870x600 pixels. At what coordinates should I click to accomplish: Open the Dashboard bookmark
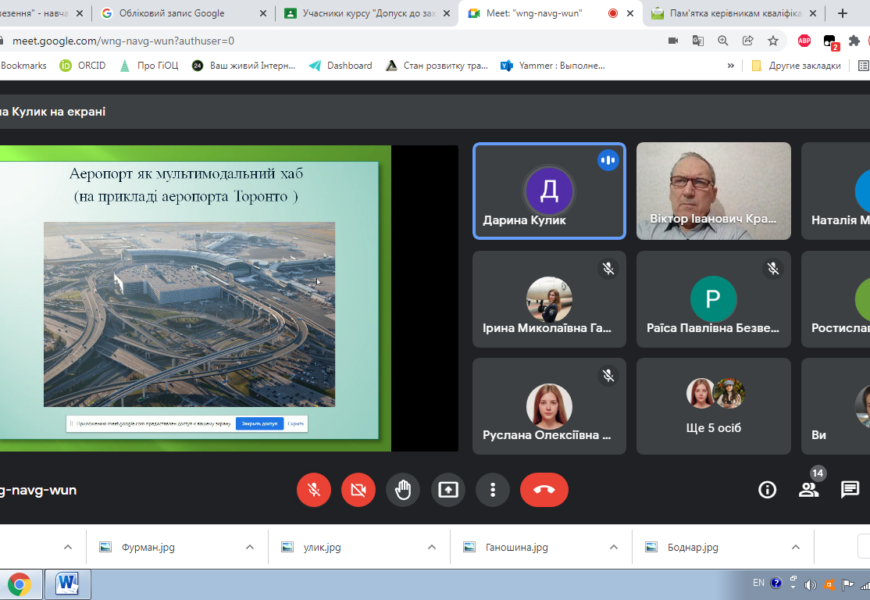tap(348, 65)
